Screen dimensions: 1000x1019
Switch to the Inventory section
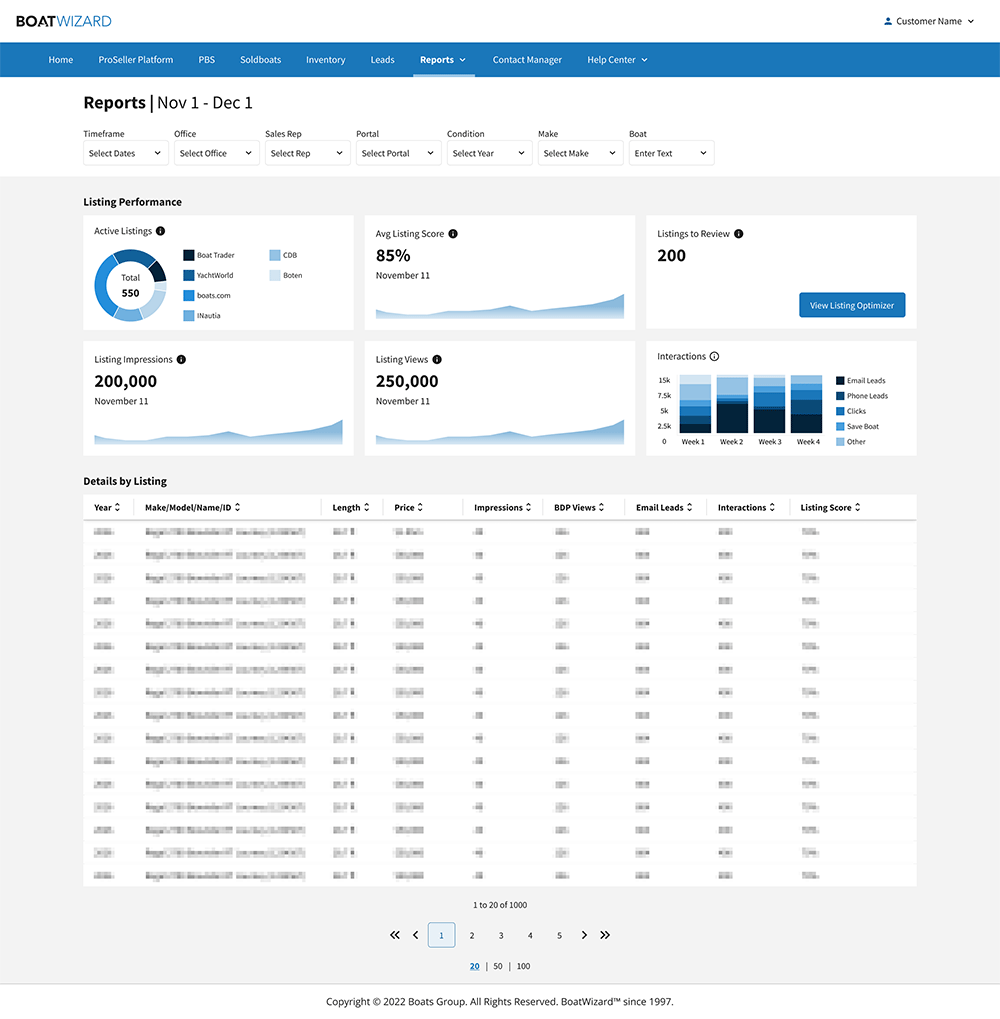[x=326, y=59]
